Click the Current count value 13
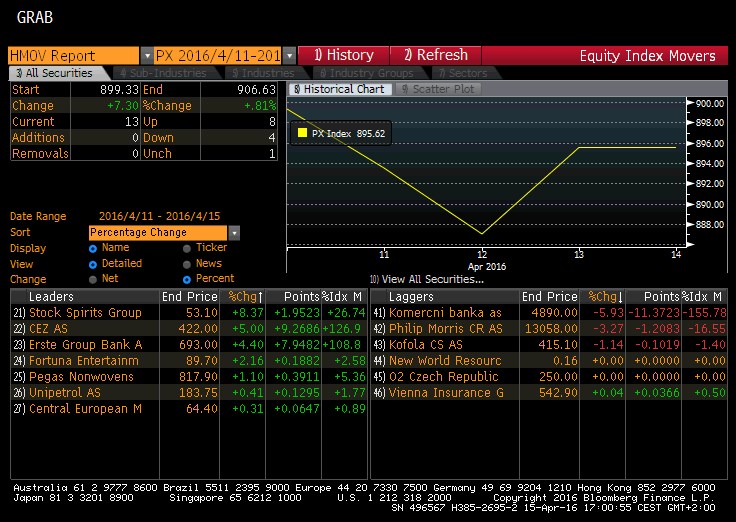 point(132,122)
